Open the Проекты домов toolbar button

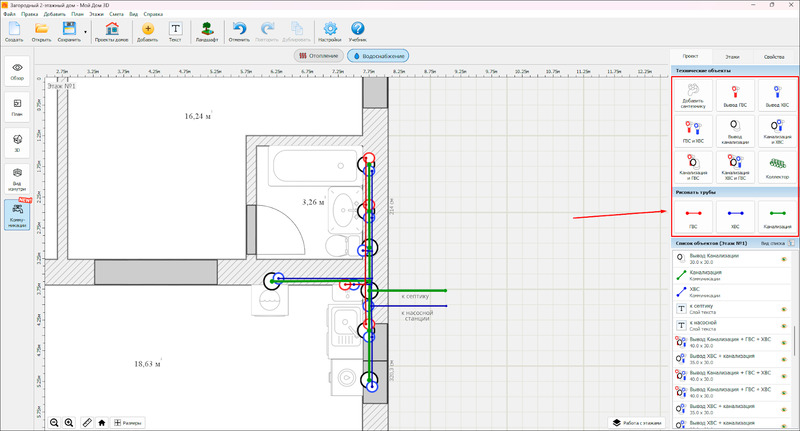click(113, 33)
